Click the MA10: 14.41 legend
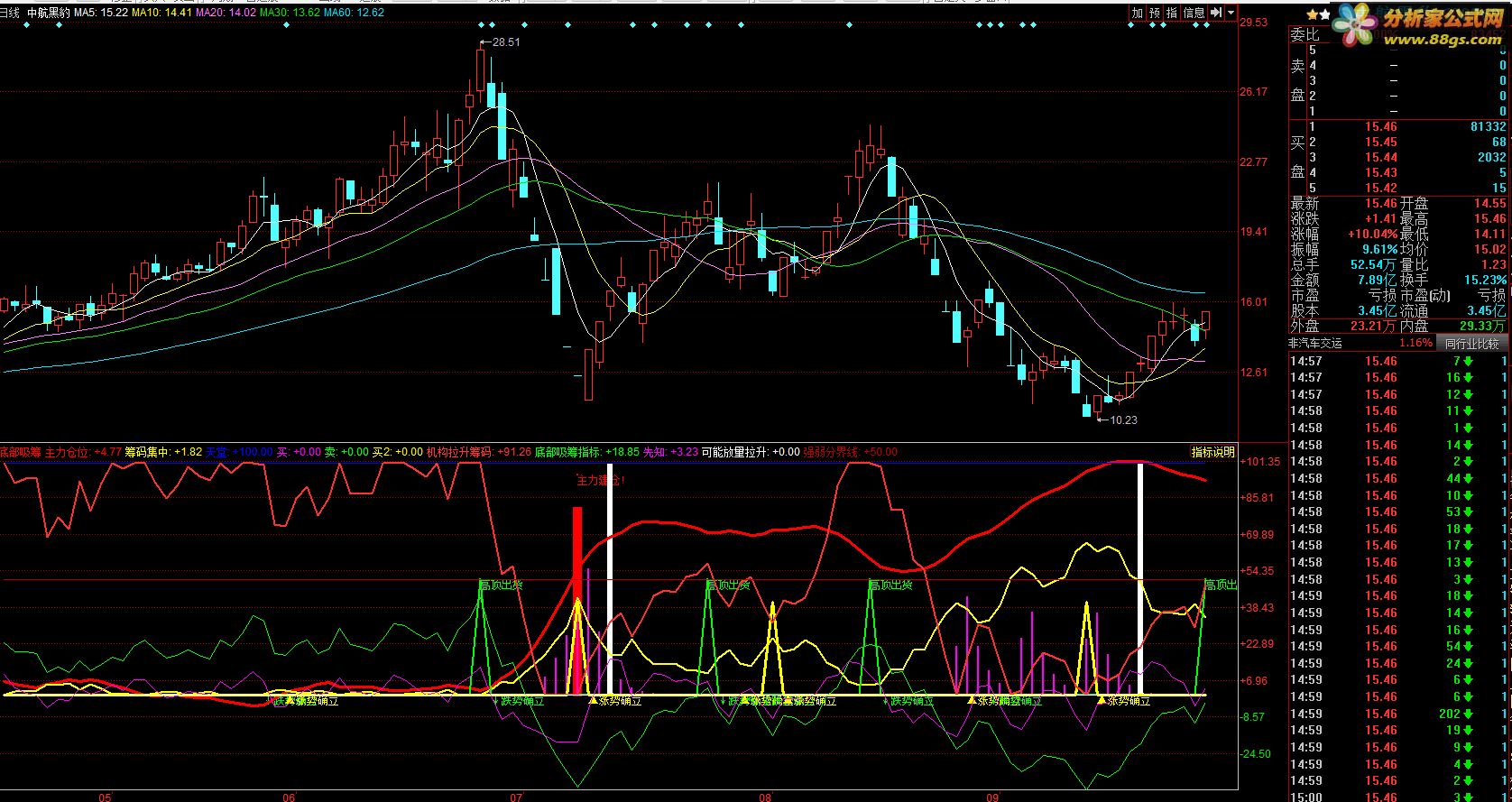Screen dimensions: 1512x802 (161, 13)
